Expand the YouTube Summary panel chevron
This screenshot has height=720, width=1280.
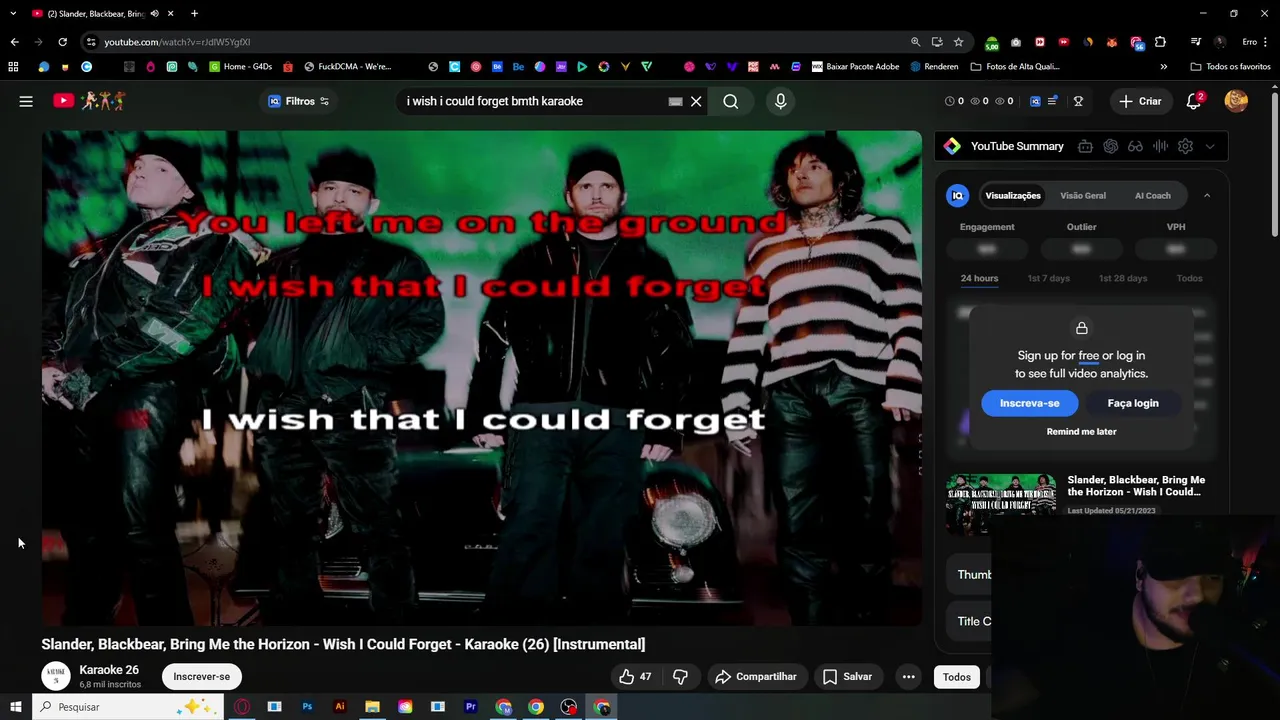(1210, 146)
